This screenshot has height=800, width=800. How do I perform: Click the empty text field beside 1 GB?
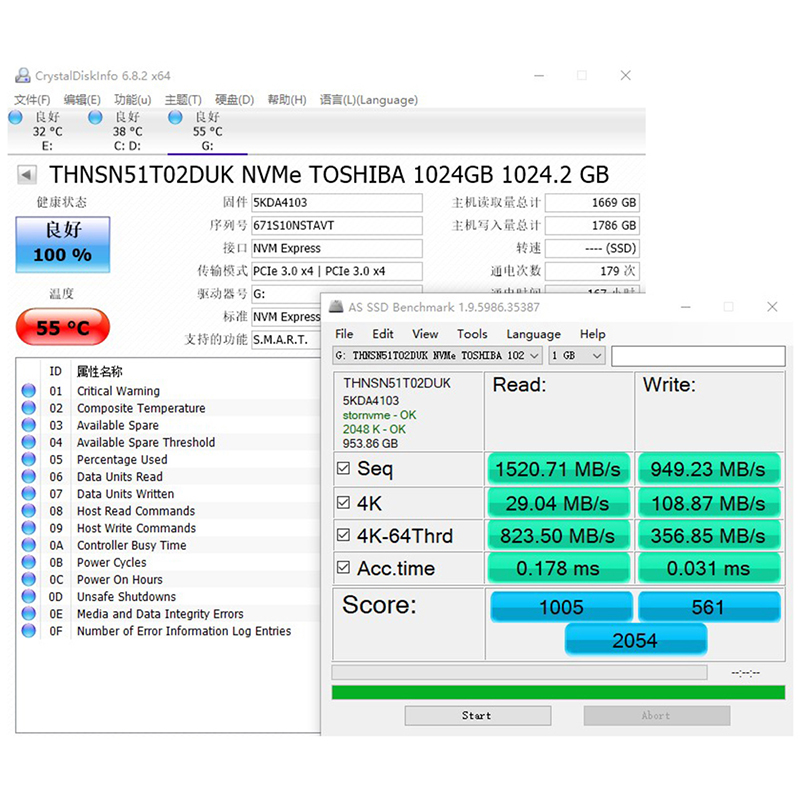pos(697,355)
